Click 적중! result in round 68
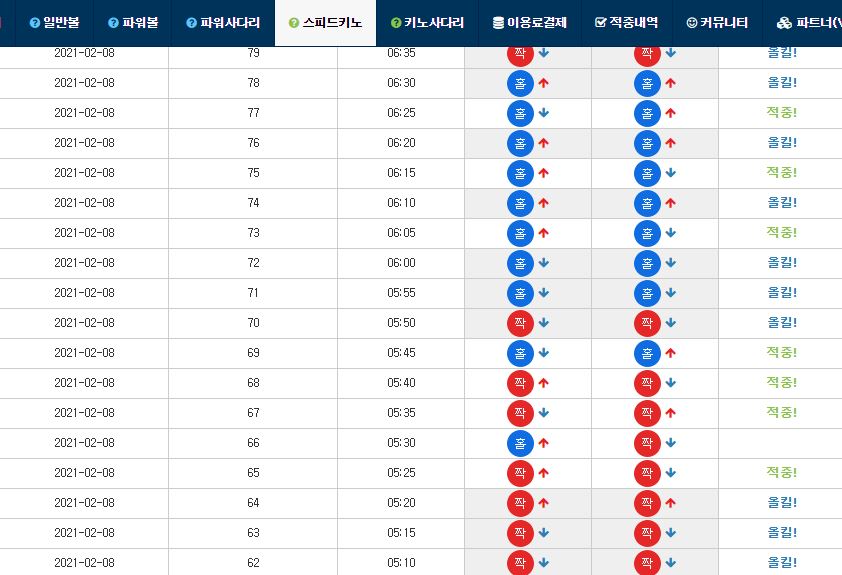The image size is (842, 575). [781, 383]
